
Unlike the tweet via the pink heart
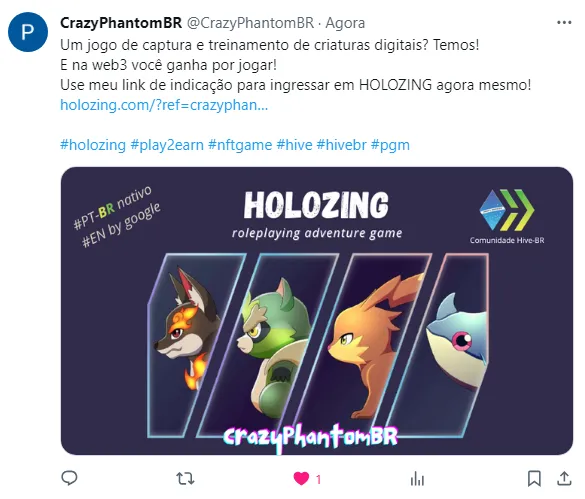pos(301,478)
